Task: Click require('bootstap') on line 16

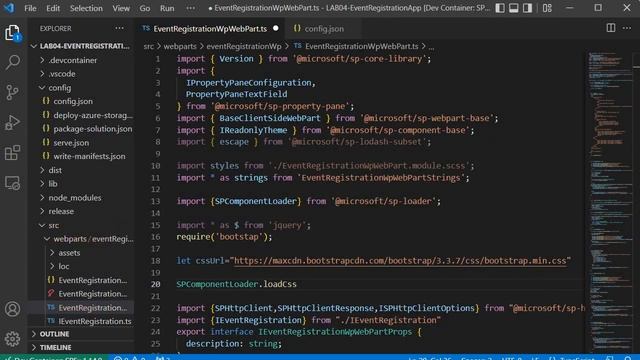Action: [x=224, y=237]
